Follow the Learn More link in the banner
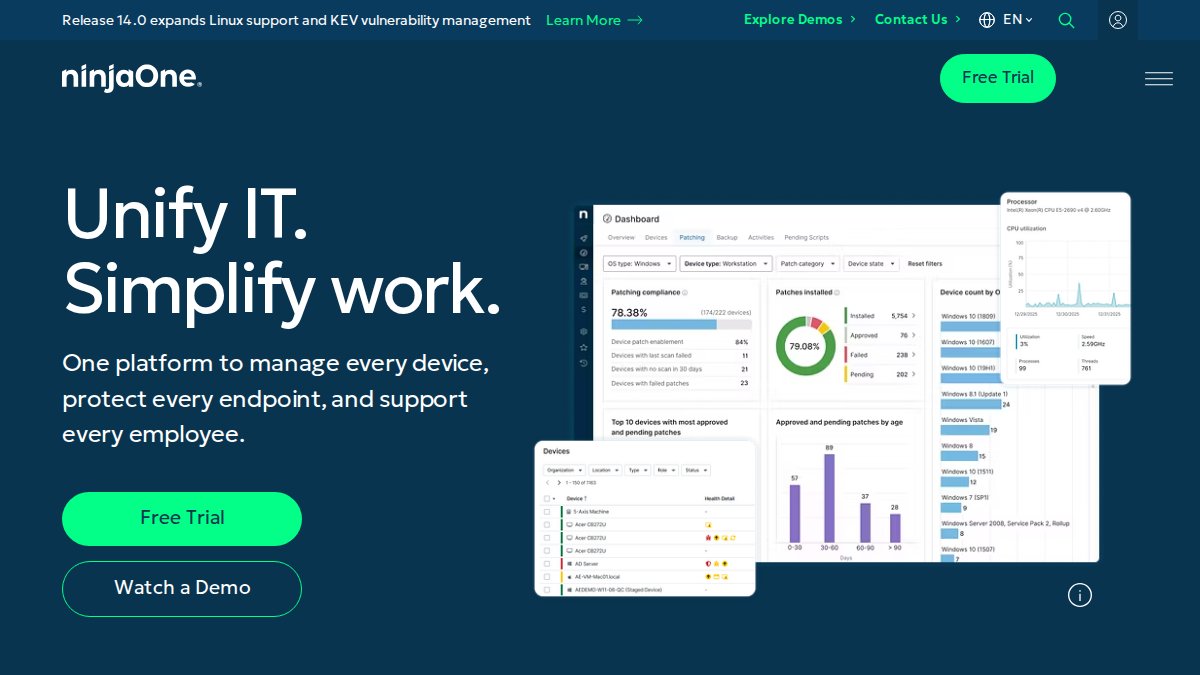The height and width of the screenshot is (675, 1200). (584, 20)
